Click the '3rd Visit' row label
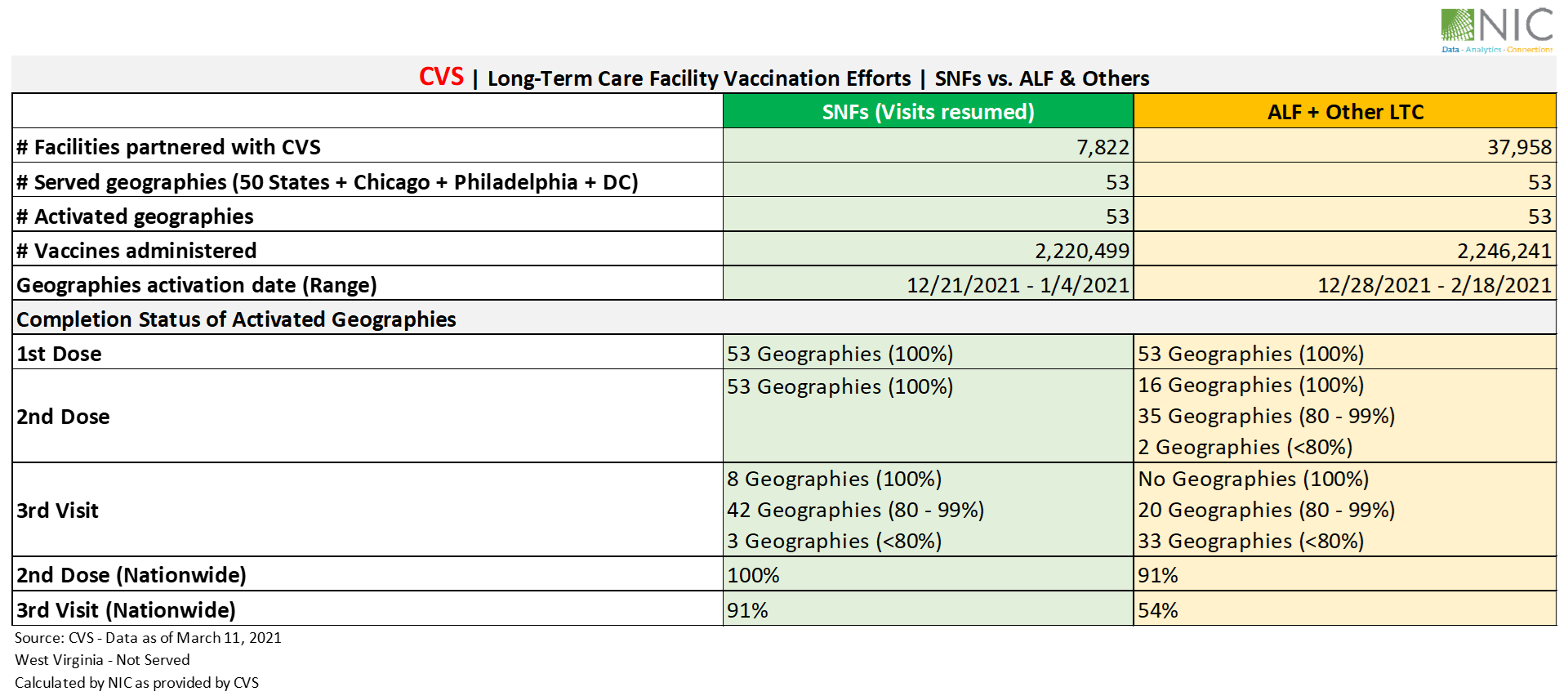Screen dimensions: 1568x696 (x=57, y=511)
